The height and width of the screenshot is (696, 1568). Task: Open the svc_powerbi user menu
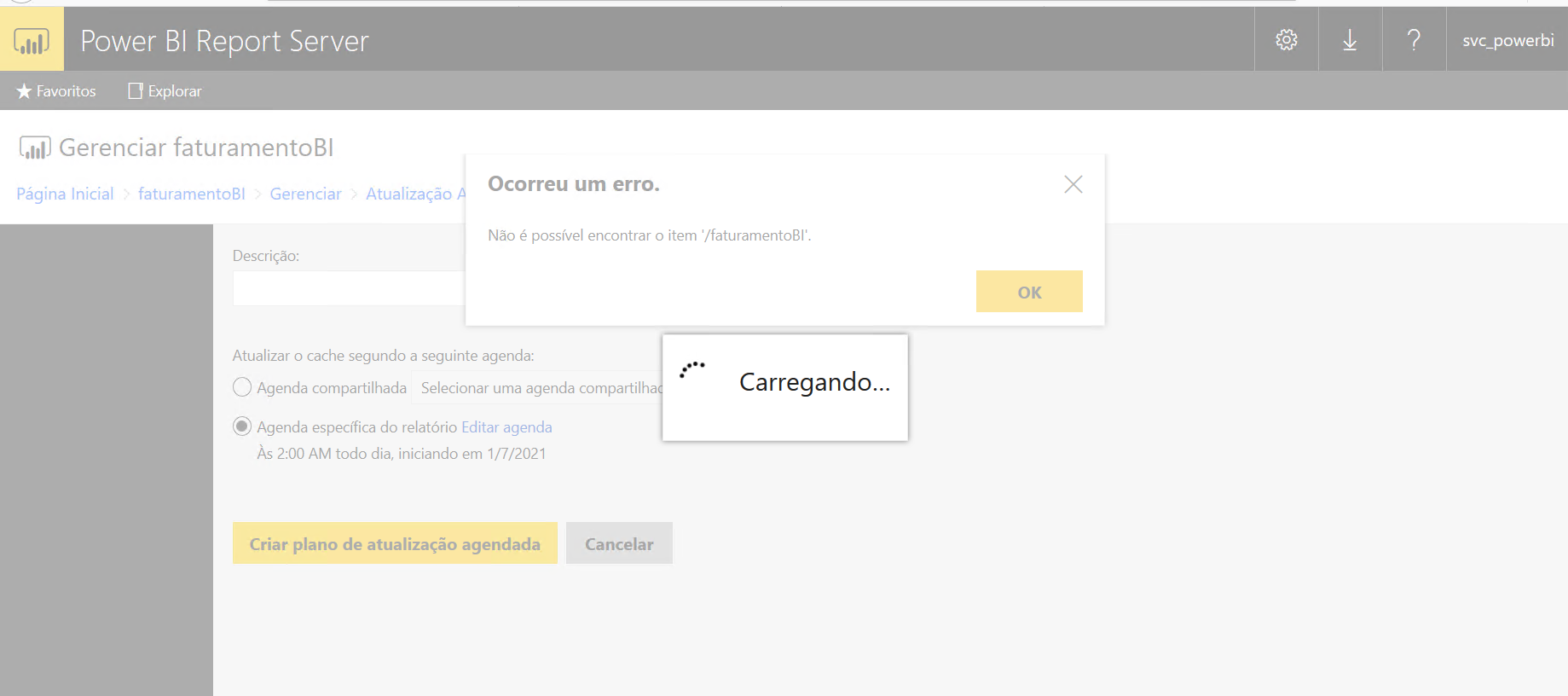point(1507,40)
